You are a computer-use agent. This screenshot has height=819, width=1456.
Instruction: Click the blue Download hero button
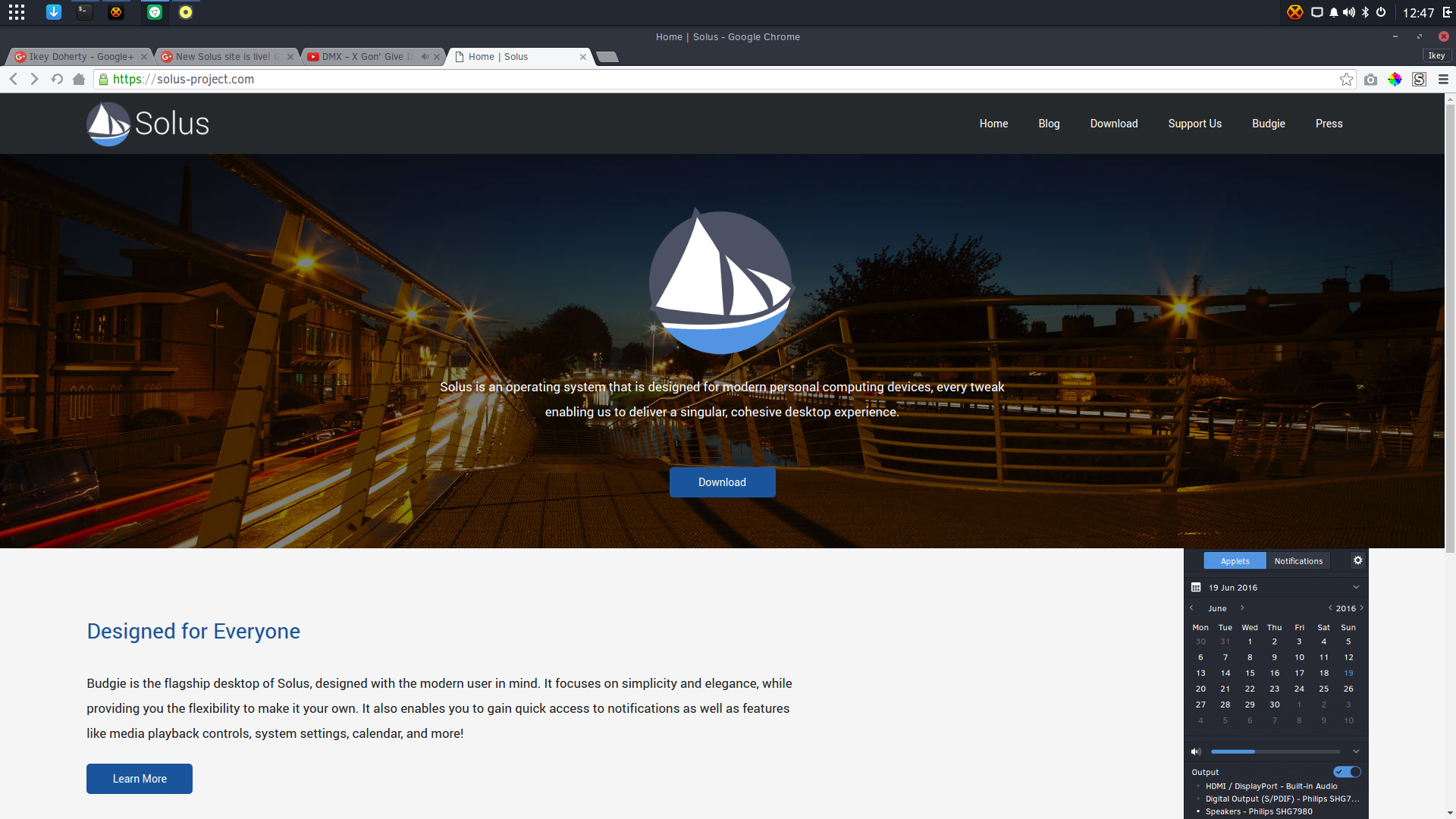click(722, 482)
